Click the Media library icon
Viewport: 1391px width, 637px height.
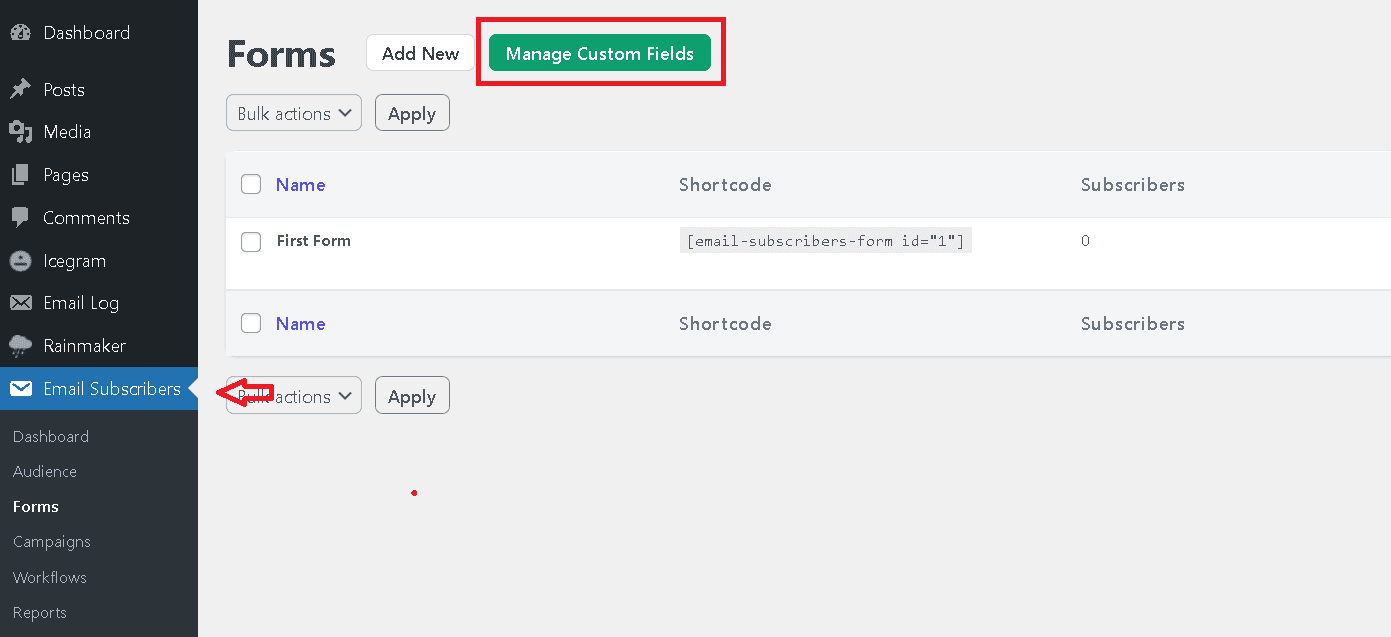click(20, 132)
